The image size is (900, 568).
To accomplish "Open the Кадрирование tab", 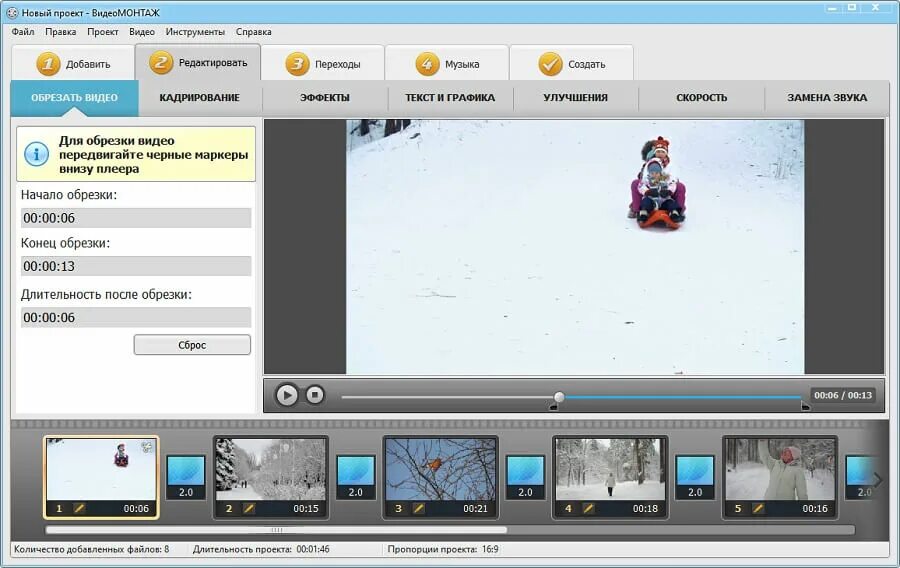I will (x=200, y=98).
